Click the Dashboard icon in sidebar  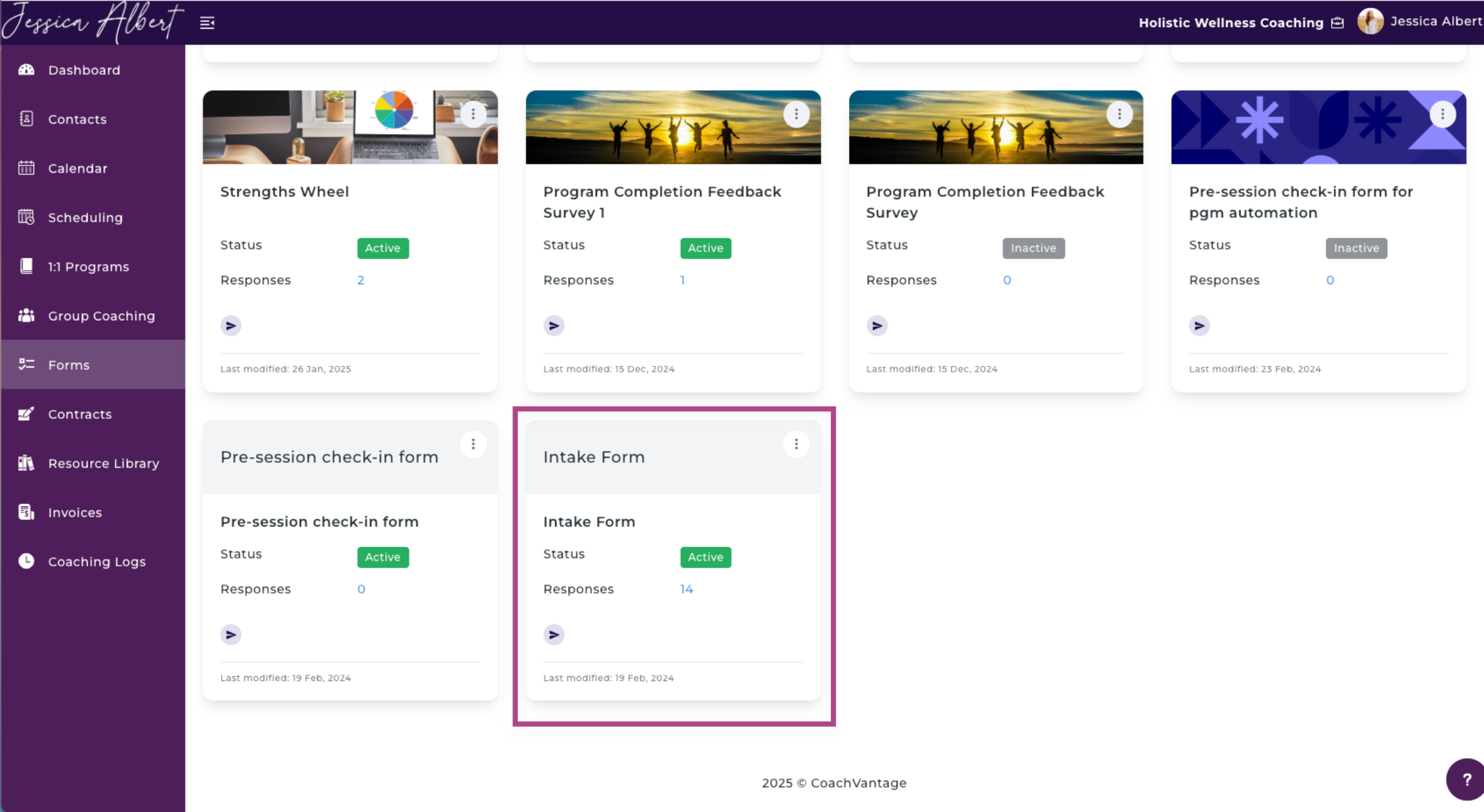pyautogui.click(x=26, y=70)
